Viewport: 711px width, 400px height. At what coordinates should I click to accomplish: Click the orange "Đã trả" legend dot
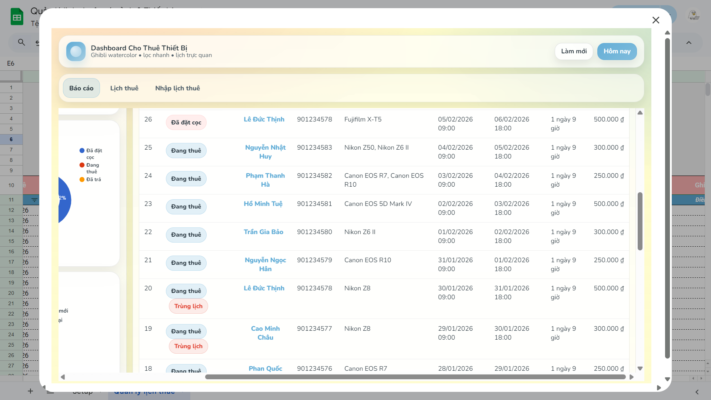point(82,179)
